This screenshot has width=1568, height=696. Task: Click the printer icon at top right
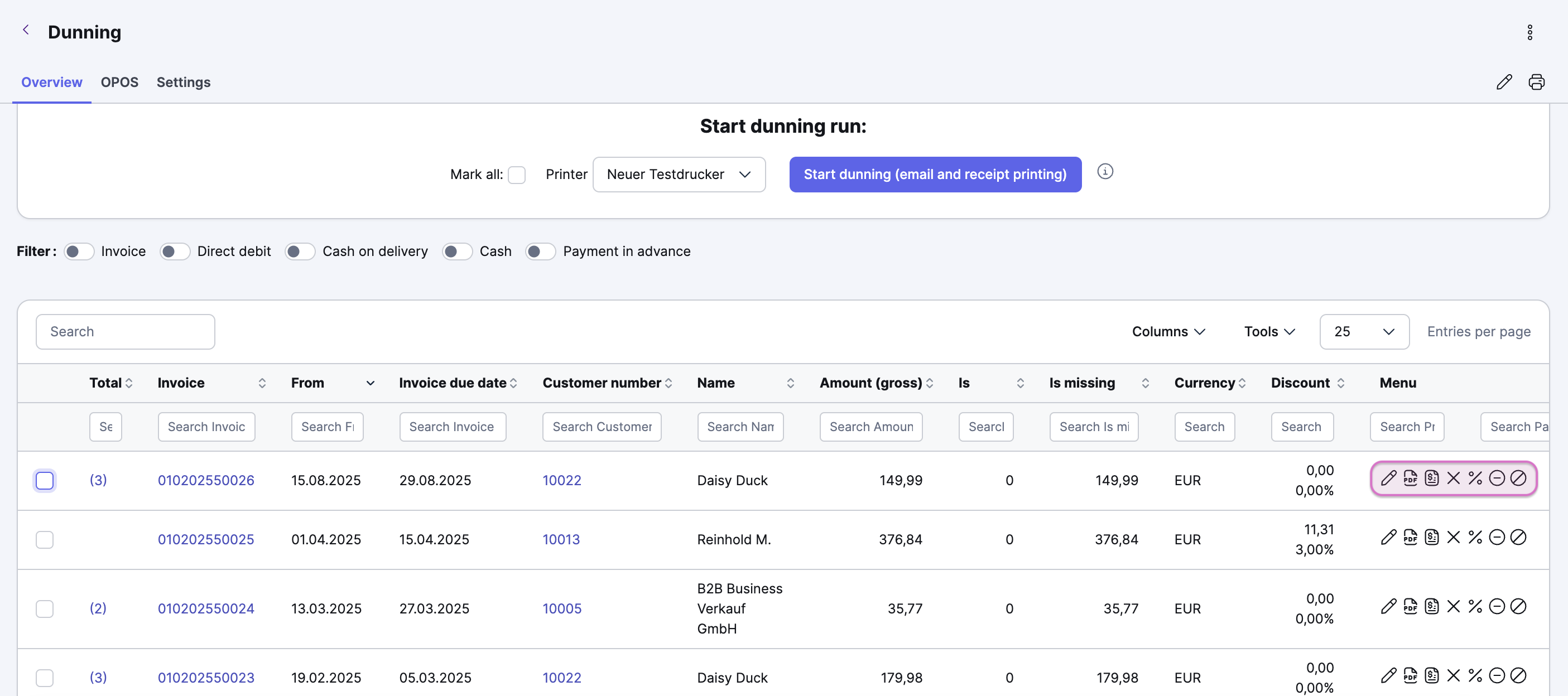[x=1536, y=82]
